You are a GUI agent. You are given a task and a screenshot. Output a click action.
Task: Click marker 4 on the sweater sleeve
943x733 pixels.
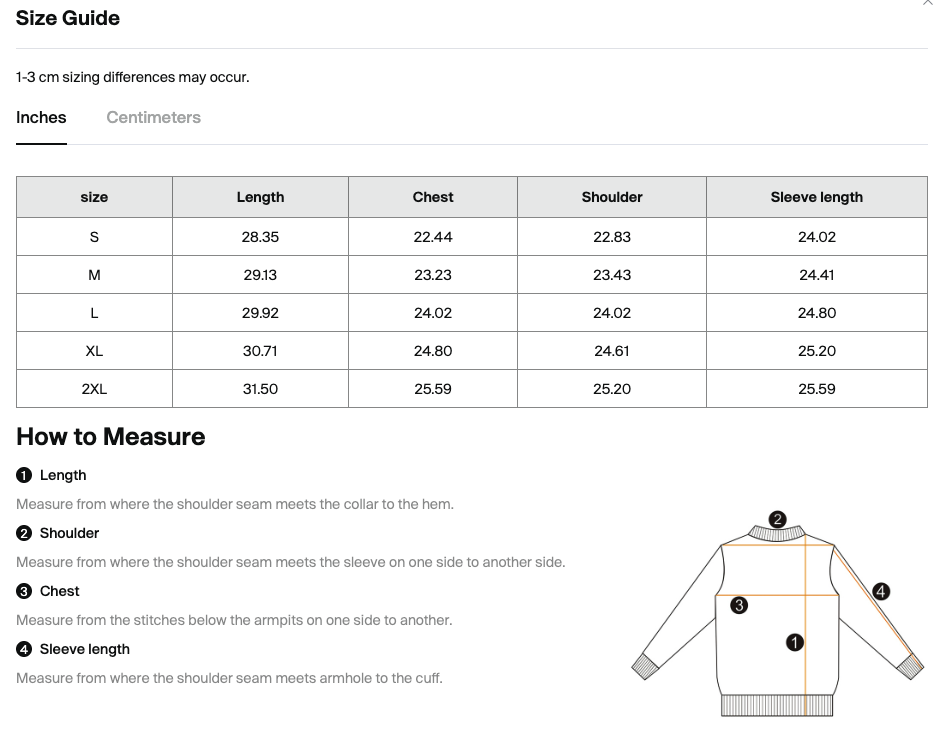click(880, 591)
